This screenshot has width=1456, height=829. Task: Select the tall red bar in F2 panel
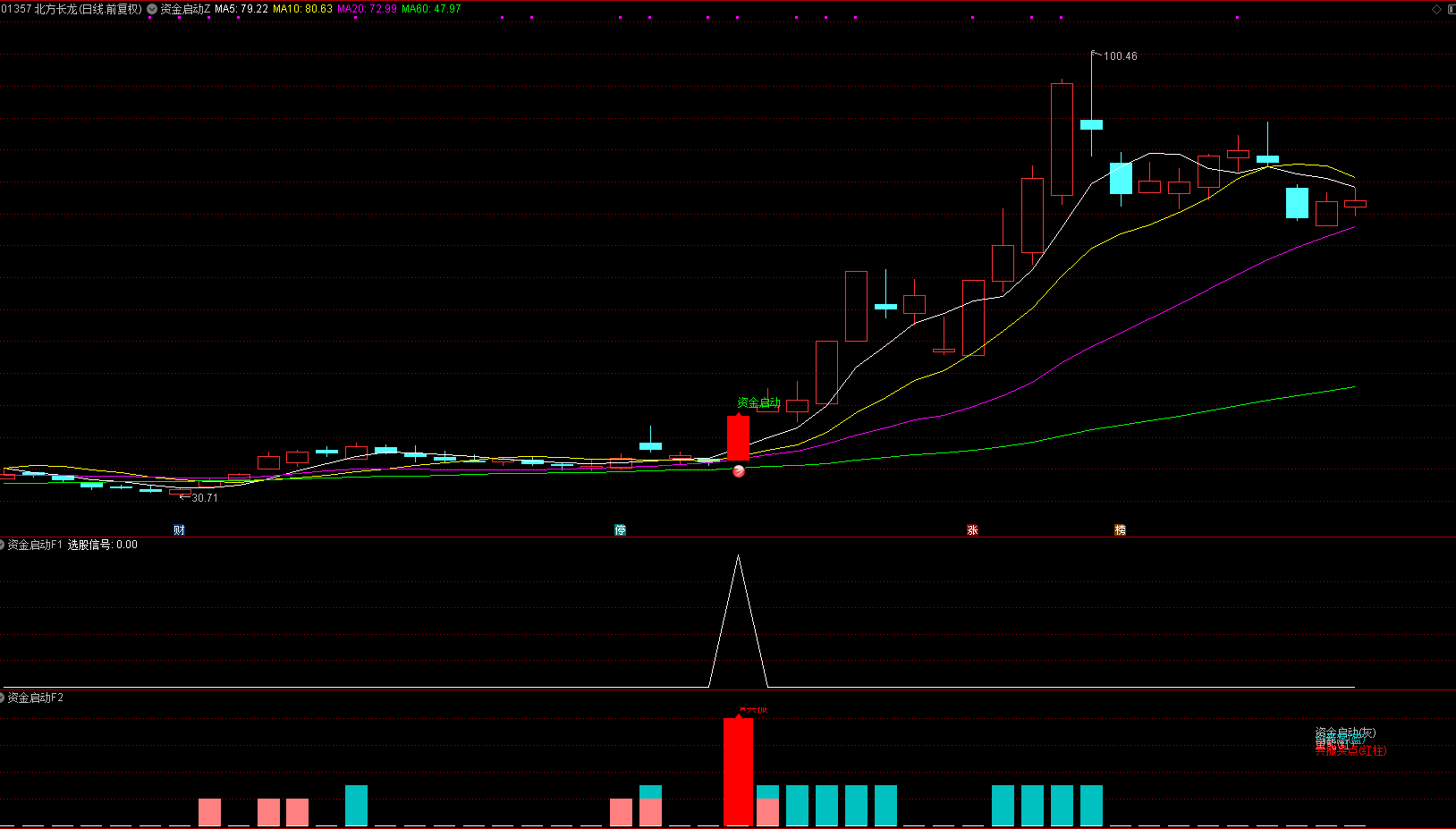click(x=738, y=771)
